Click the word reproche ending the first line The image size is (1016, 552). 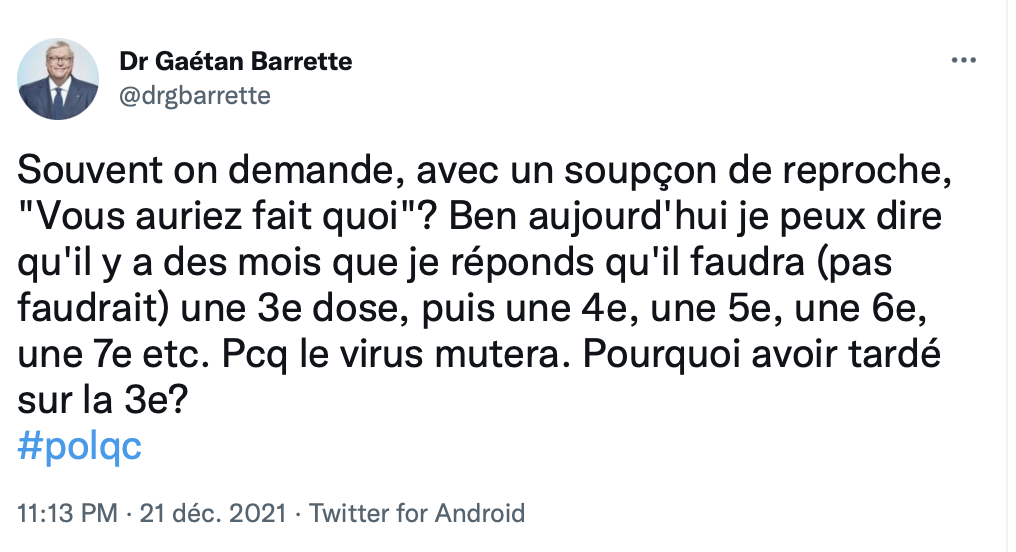(862, 172)
